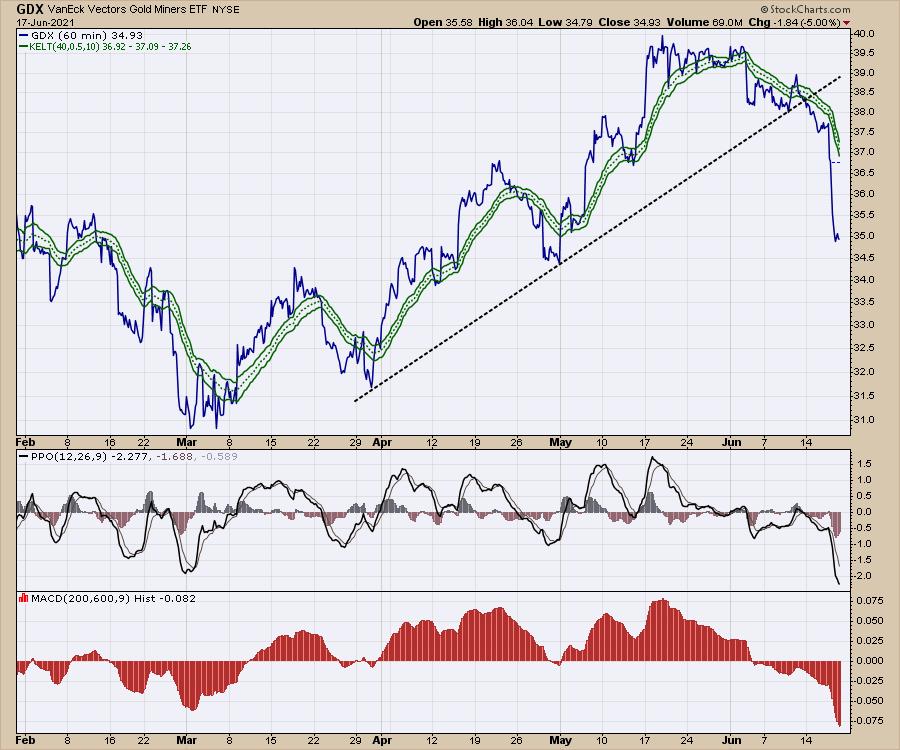
Task: Click the GDX (60 min) legend text
Action: [x=73, y=35]
